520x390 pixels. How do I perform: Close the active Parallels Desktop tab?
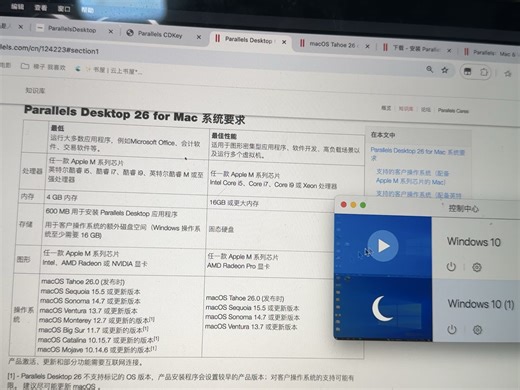[x=284, y=42]
